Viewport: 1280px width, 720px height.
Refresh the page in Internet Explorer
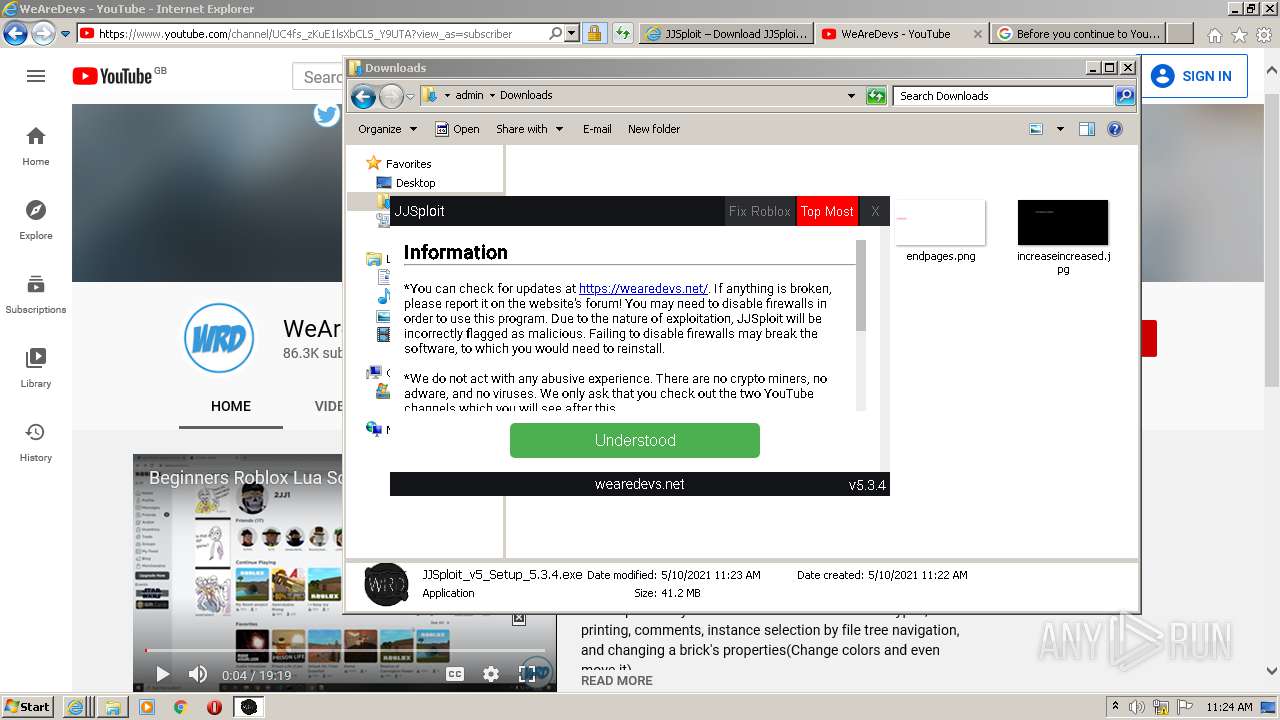622,33
